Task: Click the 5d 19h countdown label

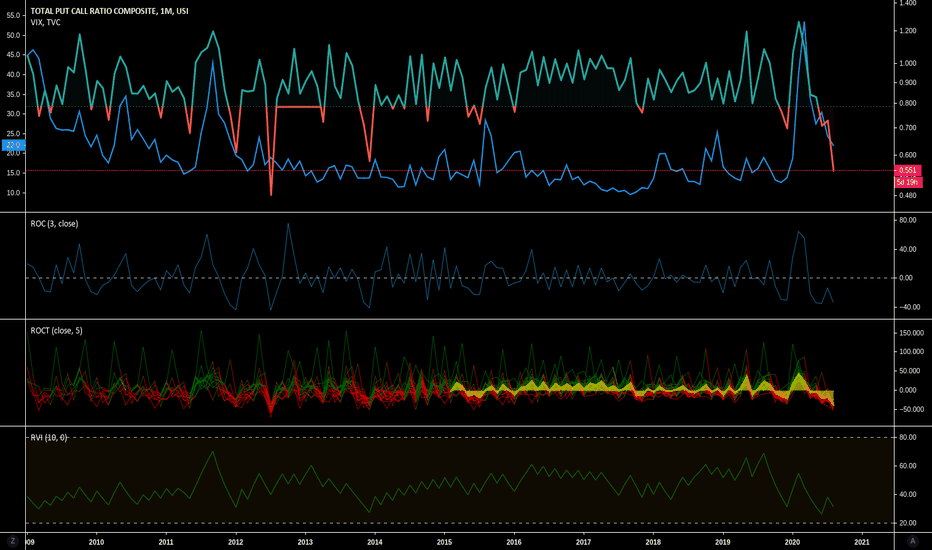Action: coord(908,182)
